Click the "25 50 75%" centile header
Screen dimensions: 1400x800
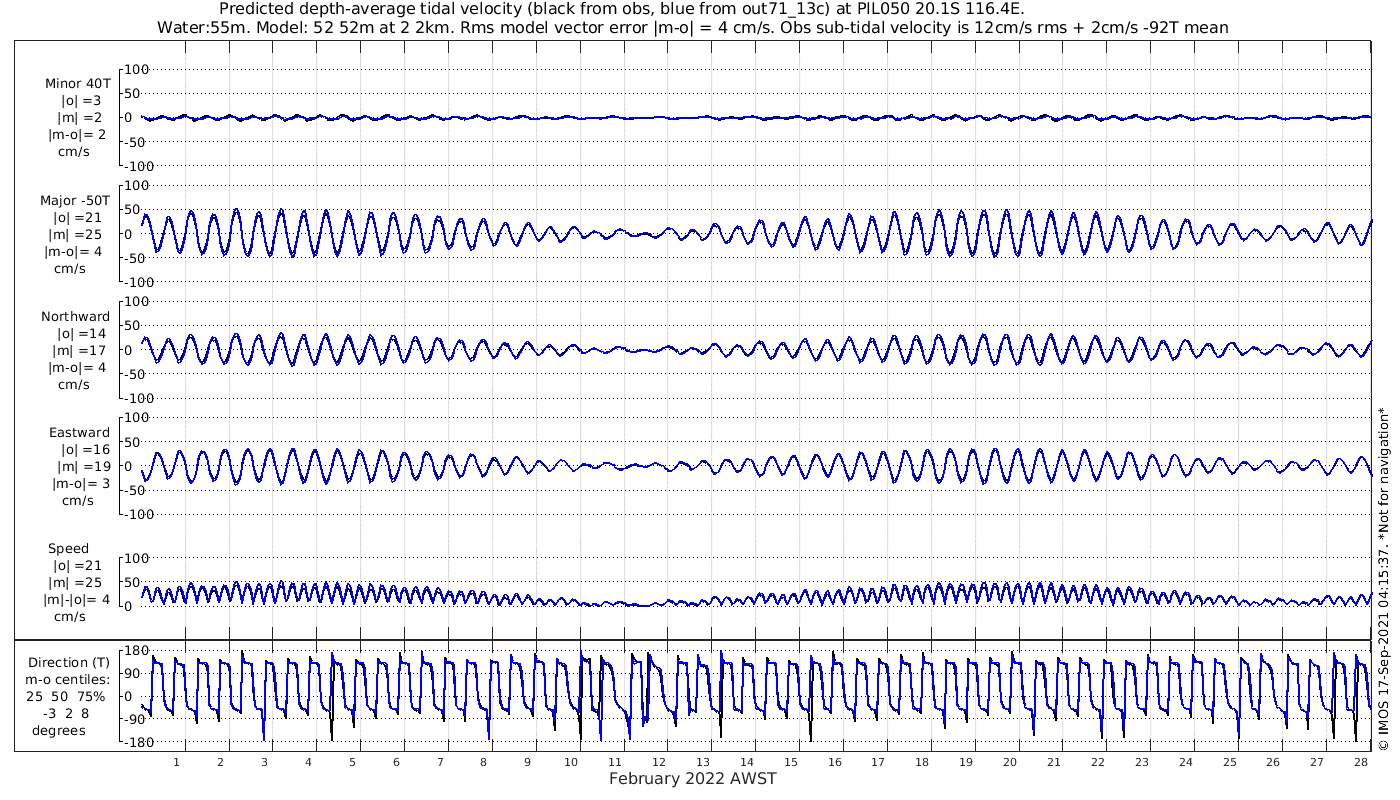[65, 696]
